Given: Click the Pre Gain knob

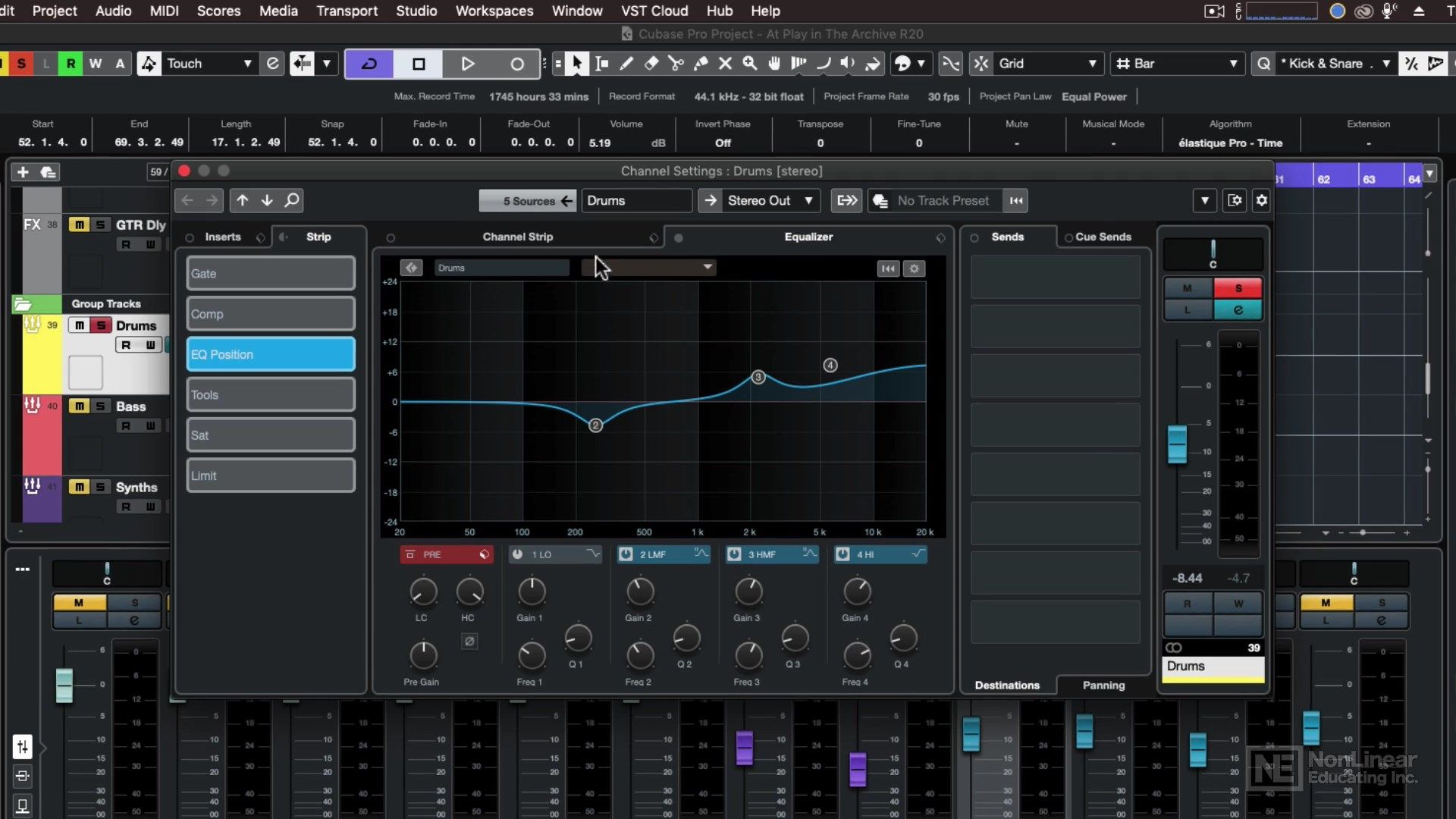Looking at the screenshot, I should (423, 655).
